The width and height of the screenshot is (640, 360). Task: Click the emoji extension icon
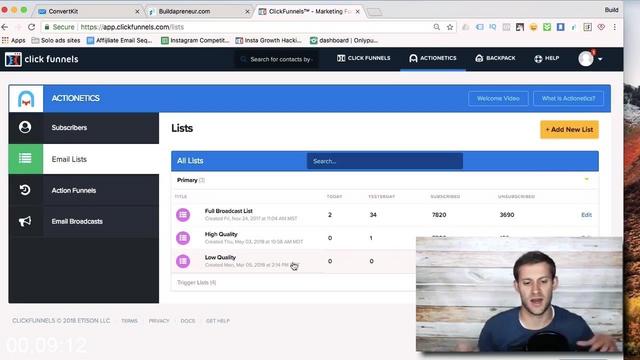pyautogui.click(x=533, y=27)
